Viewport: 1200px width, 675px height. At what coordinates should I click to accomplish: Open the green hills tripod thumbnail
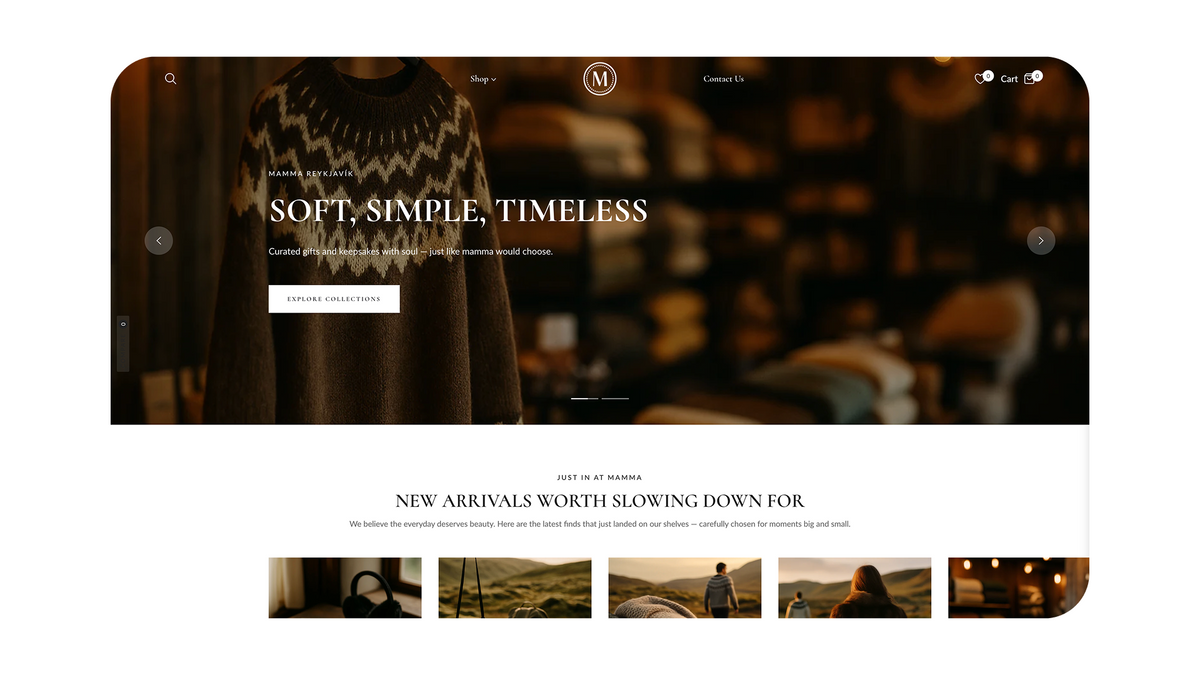click(515, 588)
